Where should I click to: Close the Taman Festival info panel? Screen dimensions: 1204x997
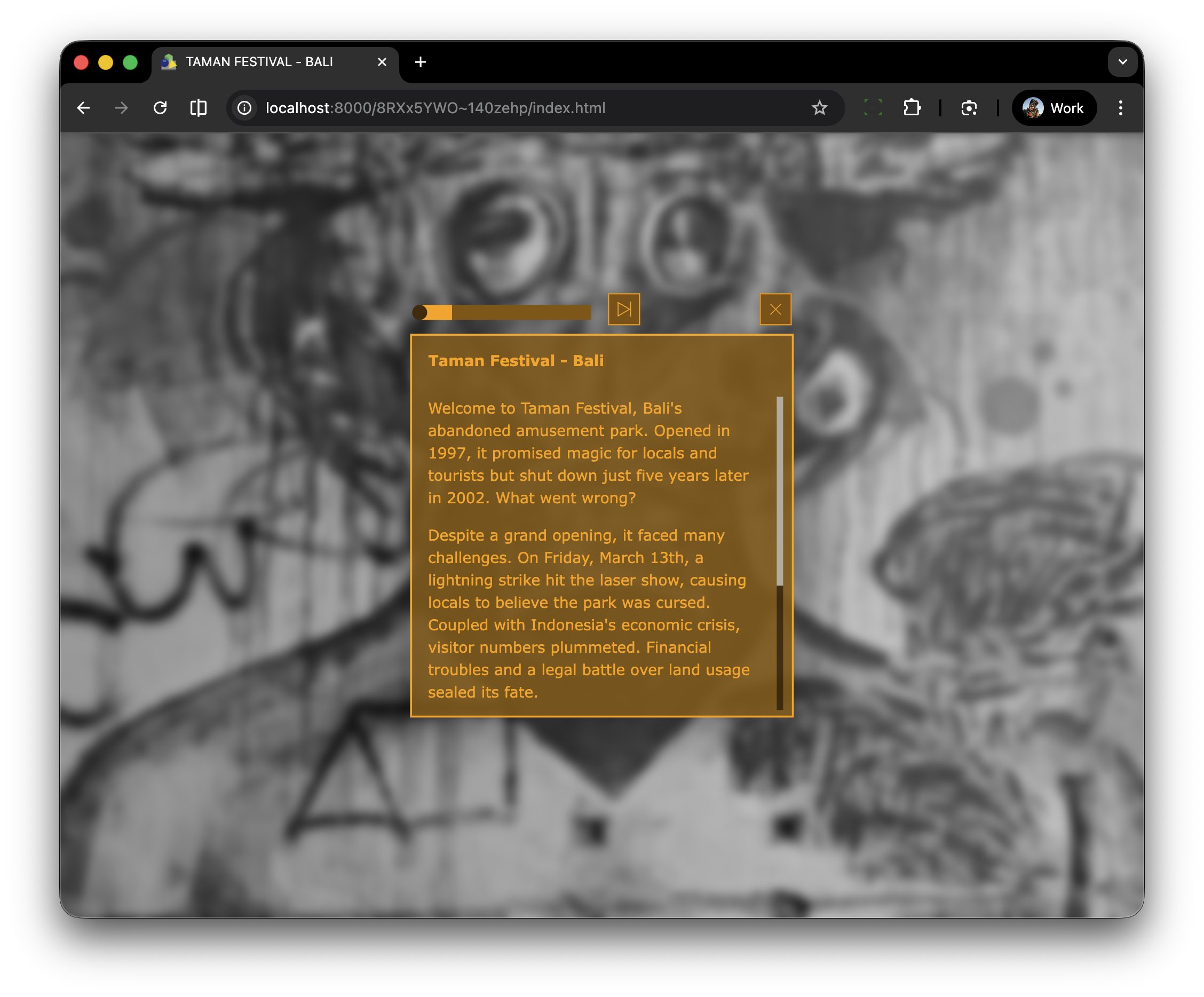pos(775,310)
